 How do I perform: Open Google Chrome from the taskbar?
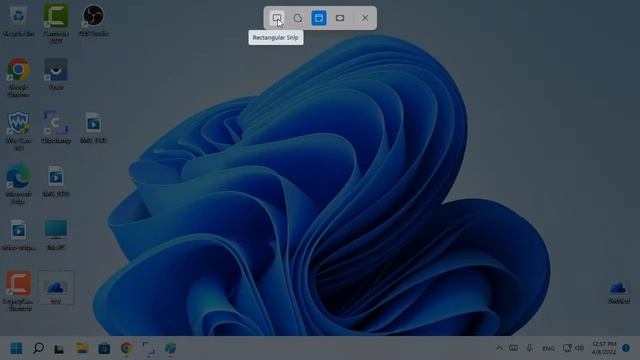pos(127,348)
